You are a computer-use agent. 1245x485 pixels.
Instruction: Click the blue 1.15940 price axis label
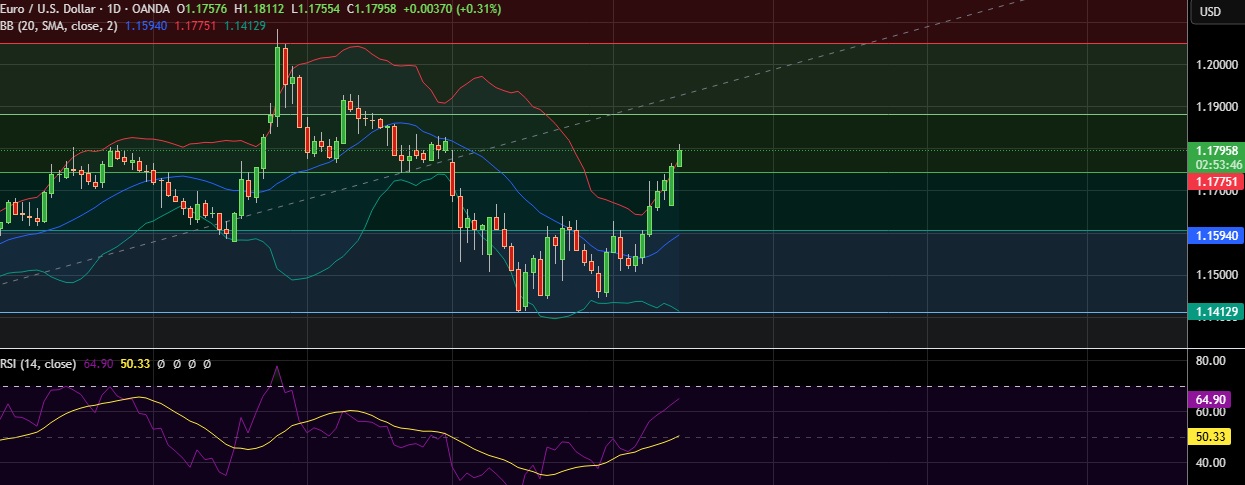[1217, 236]
